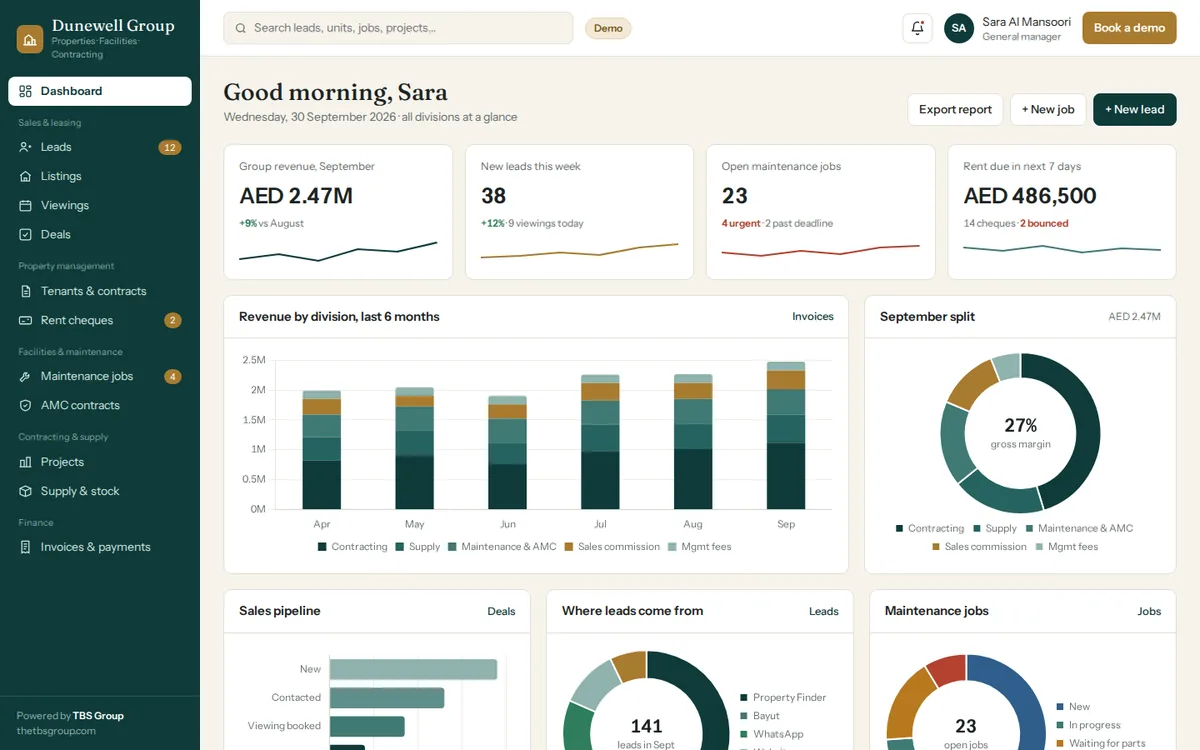Select Deals in the sidebar

100,234
